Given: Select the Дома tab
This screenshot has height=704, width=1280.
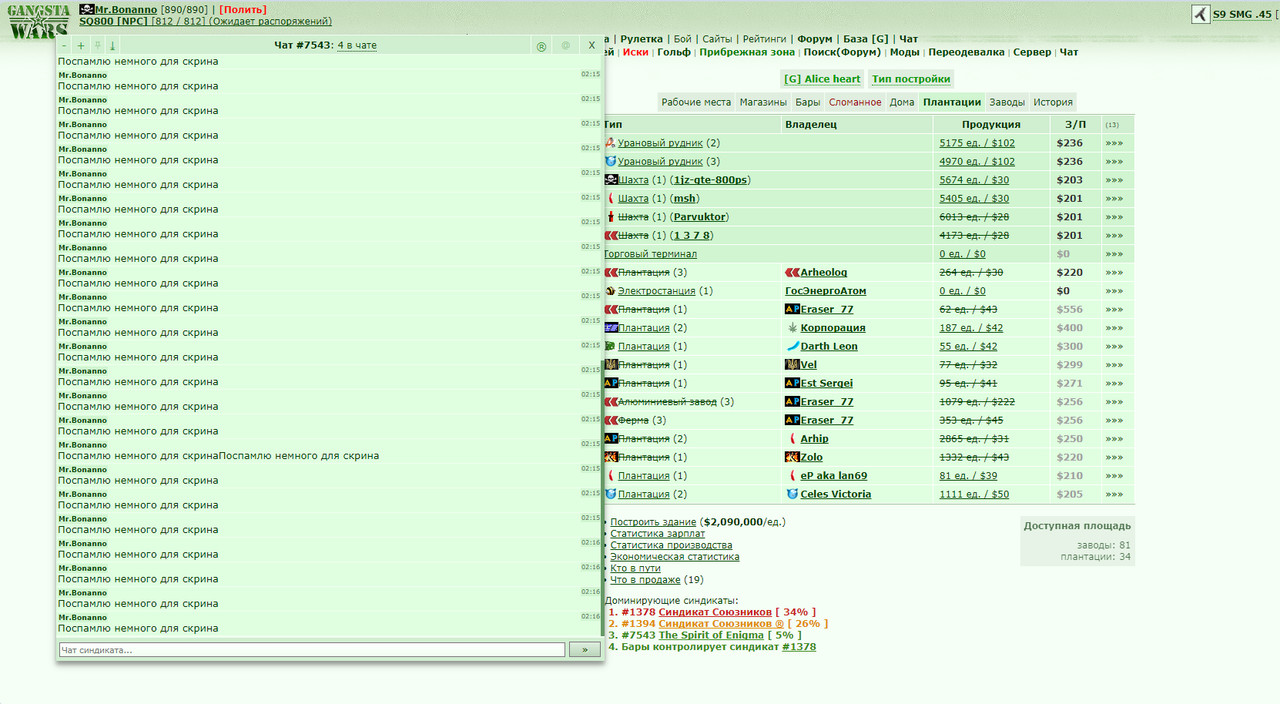Looking at the screenshot, I should (902, 102).
